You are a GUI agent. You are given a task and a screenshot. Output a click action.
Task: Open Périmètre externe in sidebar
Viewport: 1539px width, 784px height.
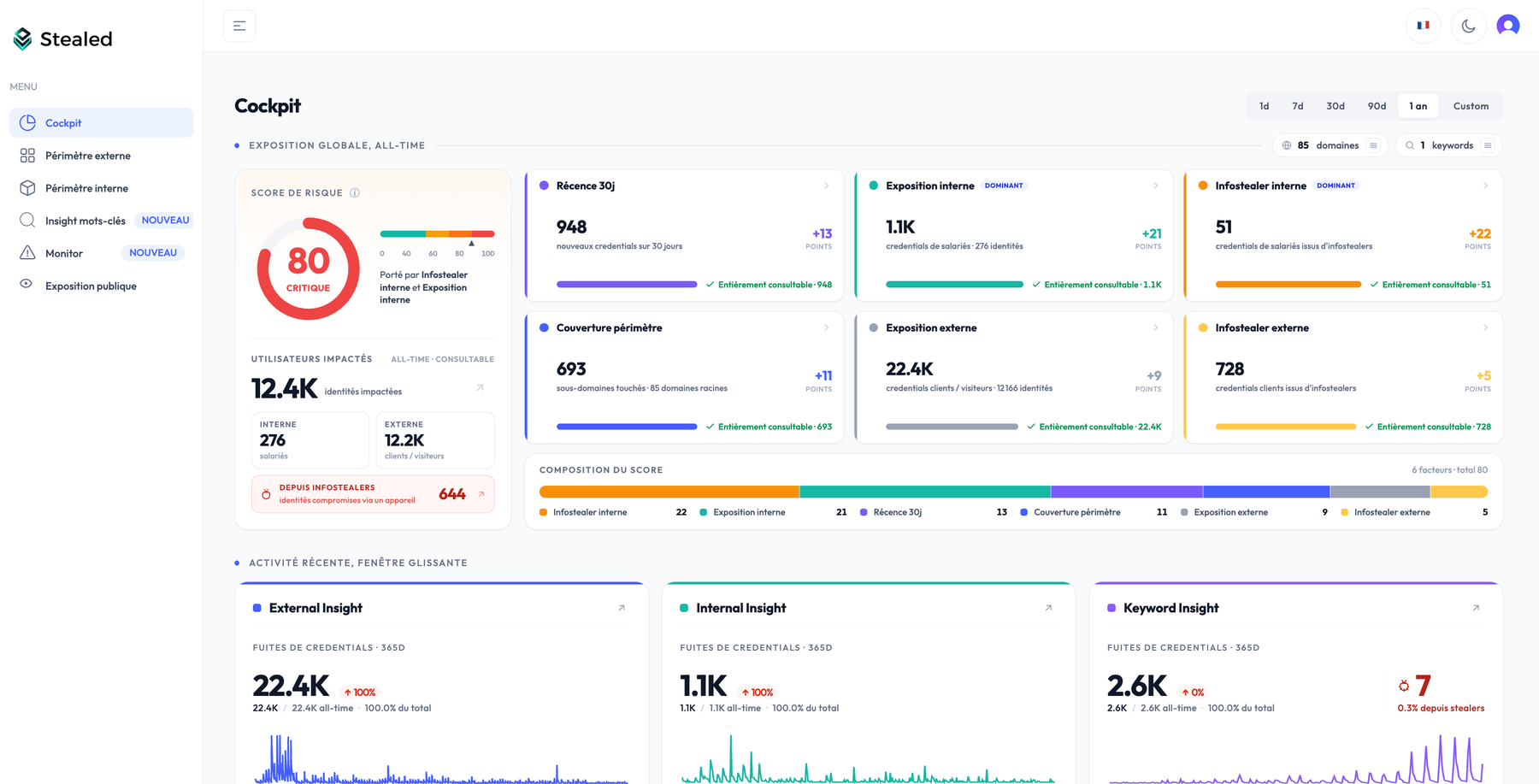[x=101, y=156]
